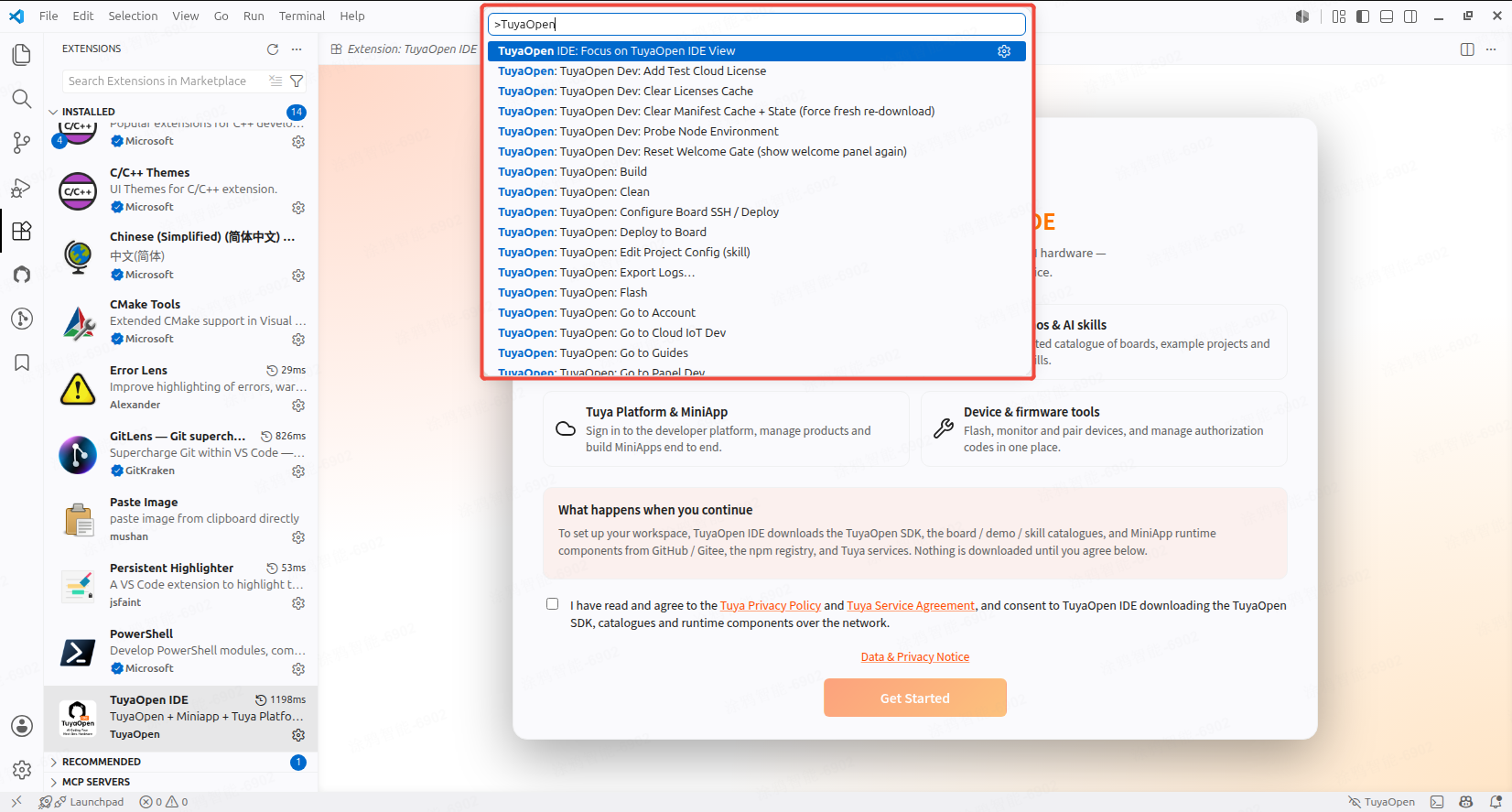Select the Device & firmware tools card

pos(1104,429)
